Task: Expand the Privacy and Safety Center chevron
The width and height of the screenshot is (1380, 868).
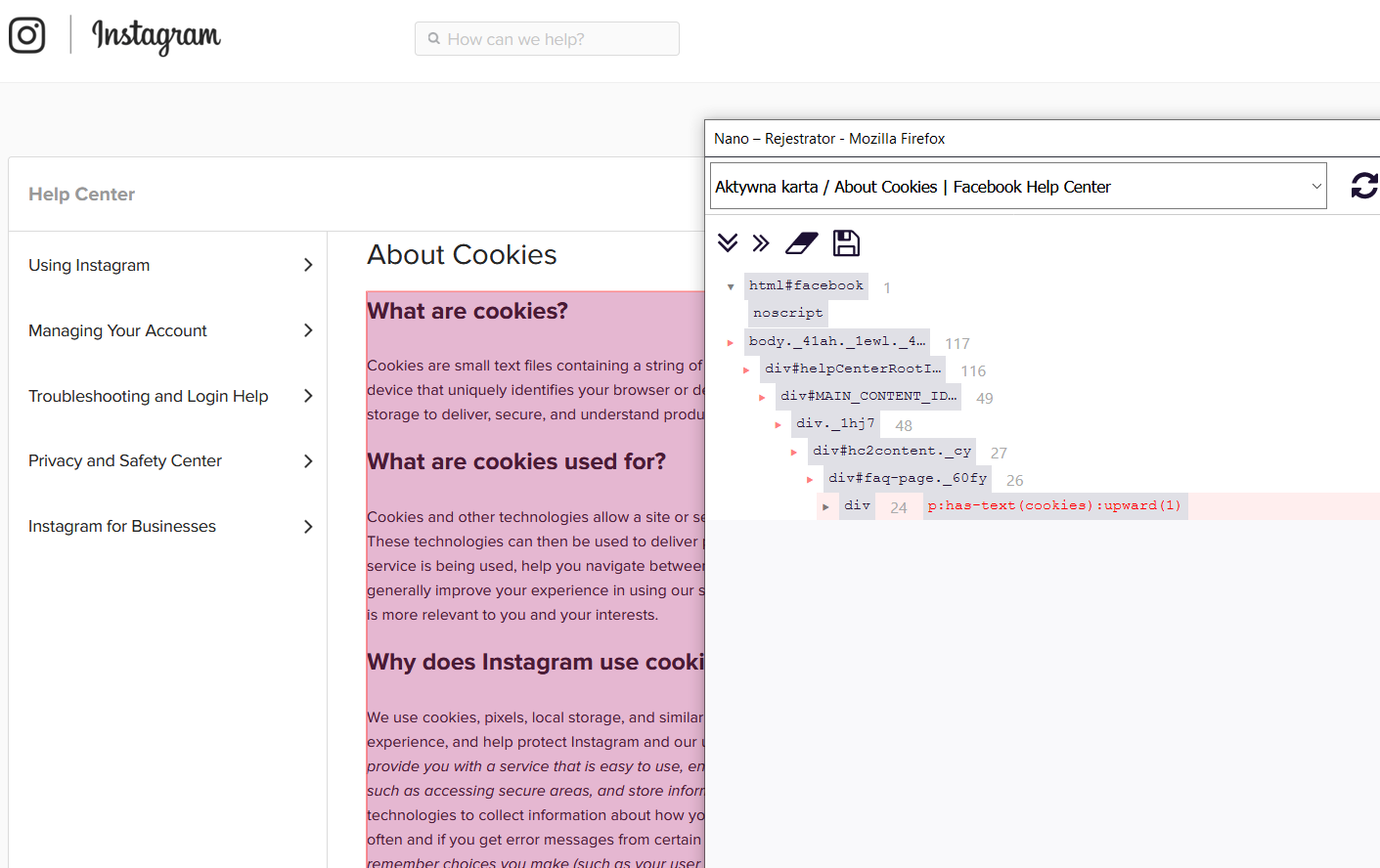Action: tap(308, 460)
